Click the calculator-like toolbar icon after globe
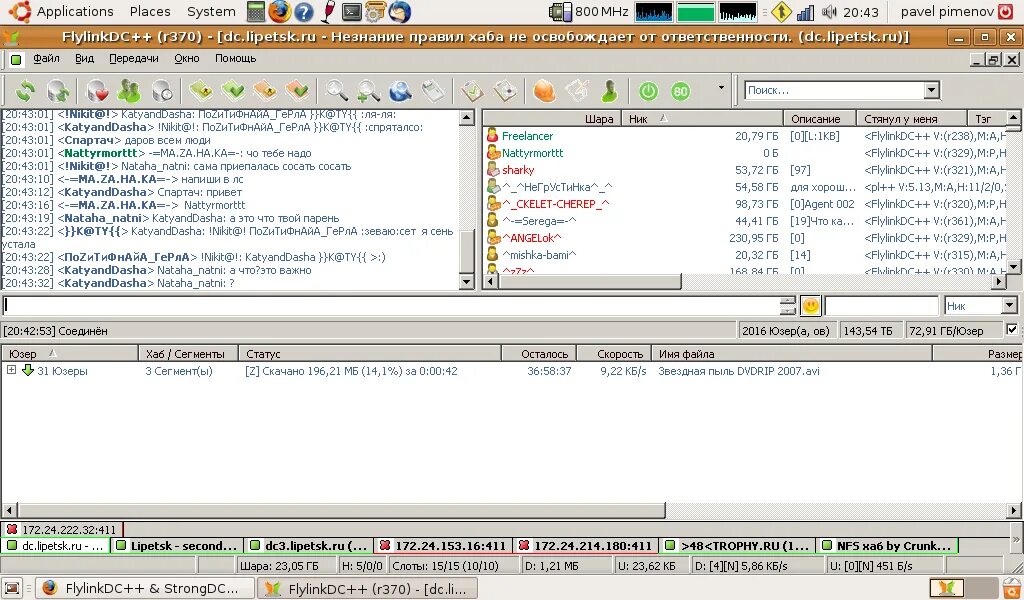This screenshot has width=1024, height=600. click(x=433, y=91)
